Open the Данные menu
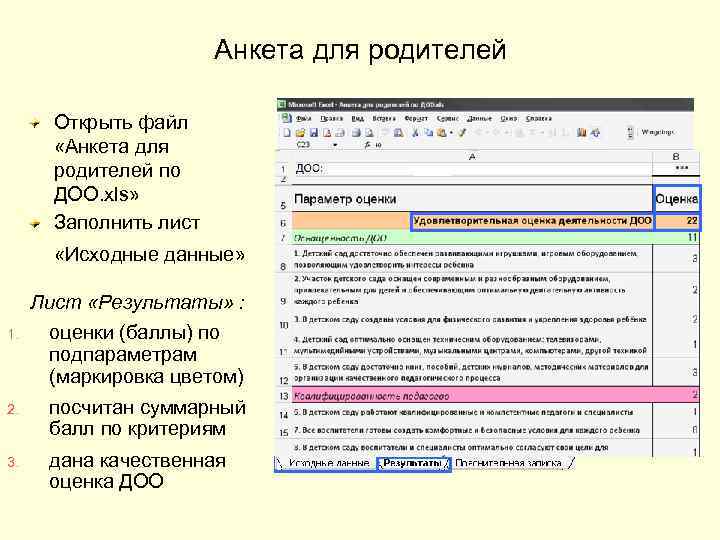Viewport: 720px width, 540px height. 479,118
